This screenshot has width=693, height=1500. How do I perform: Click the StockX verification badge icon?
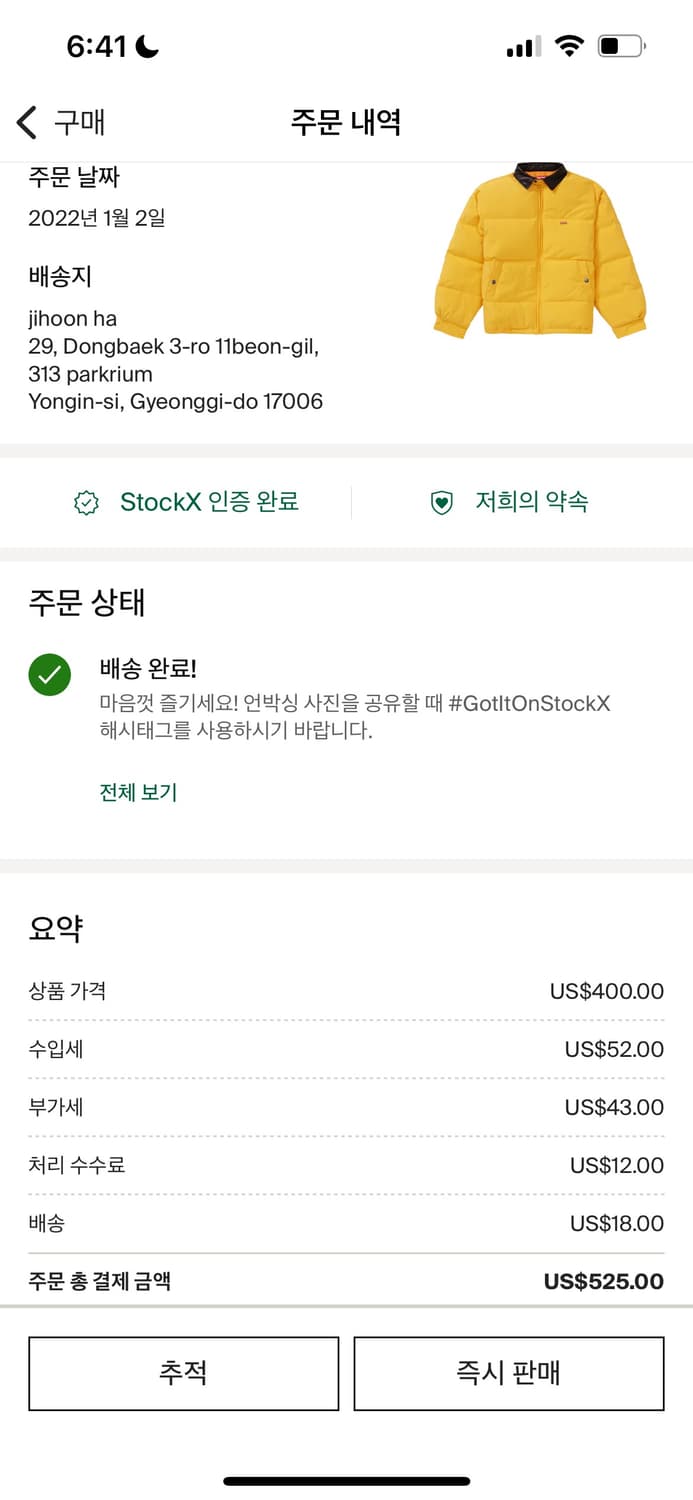[88, 502]
